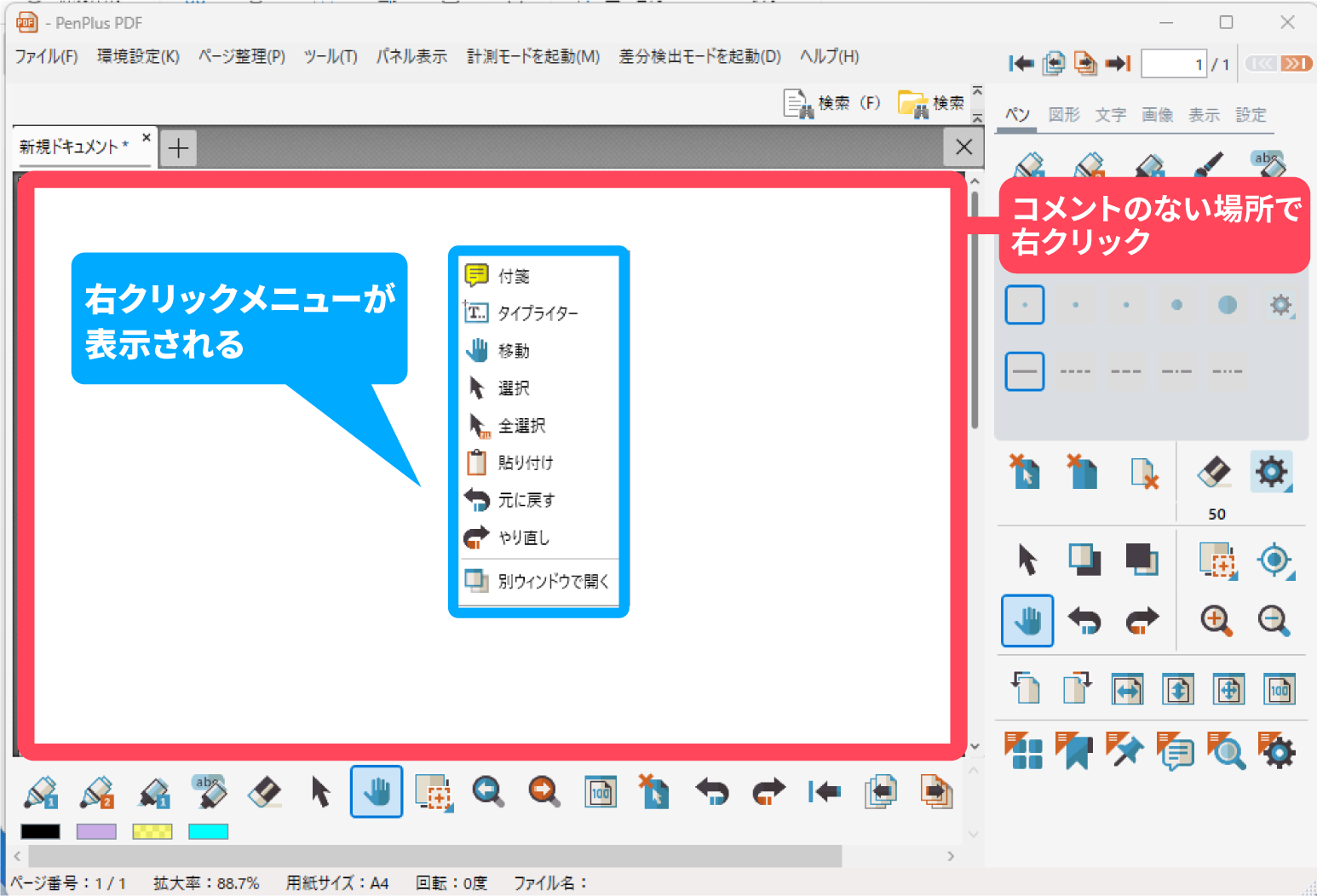
Task: Go to next page from bottom toolbar
Action: [x=935, y=792]
